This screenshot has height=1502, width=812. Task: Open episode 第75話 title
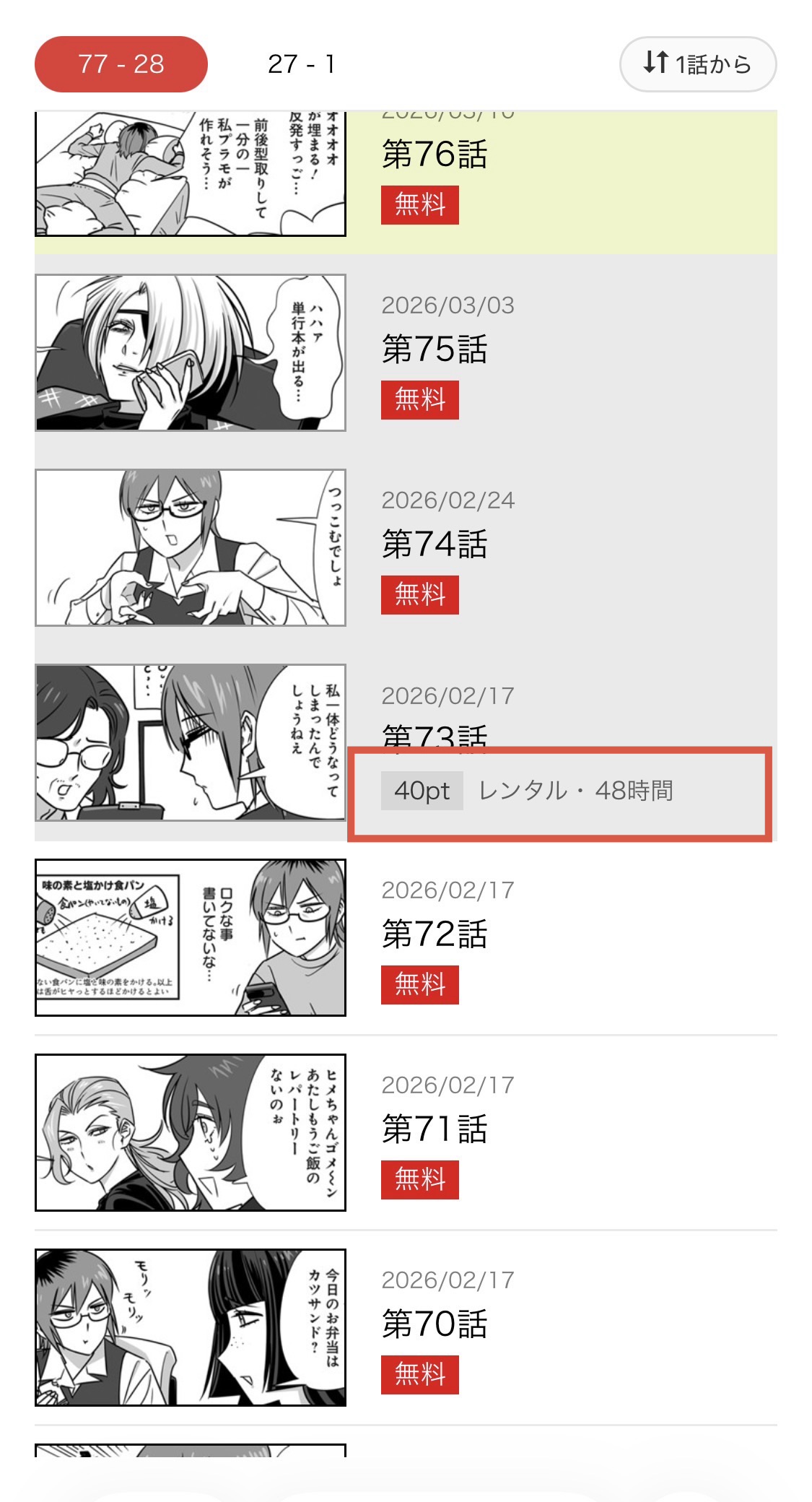point(435,350)
